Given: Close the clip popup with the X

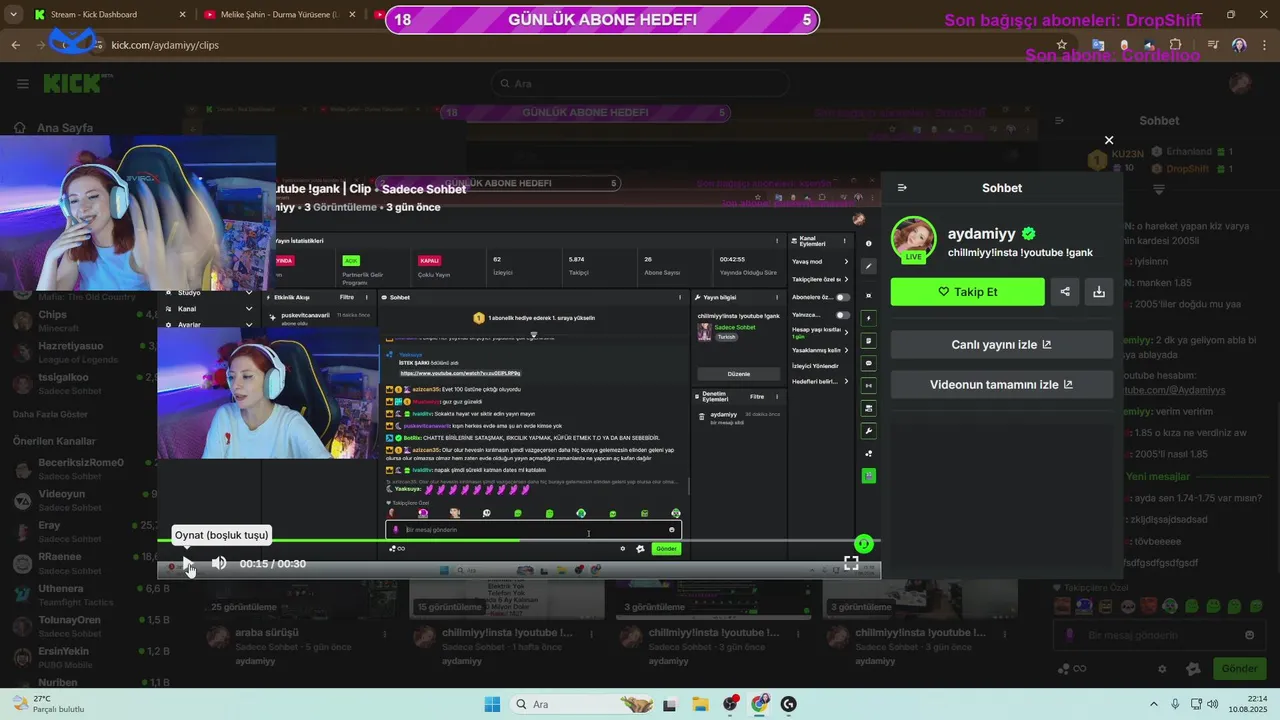Looking at the screenshot, I should click(1108, 141).
